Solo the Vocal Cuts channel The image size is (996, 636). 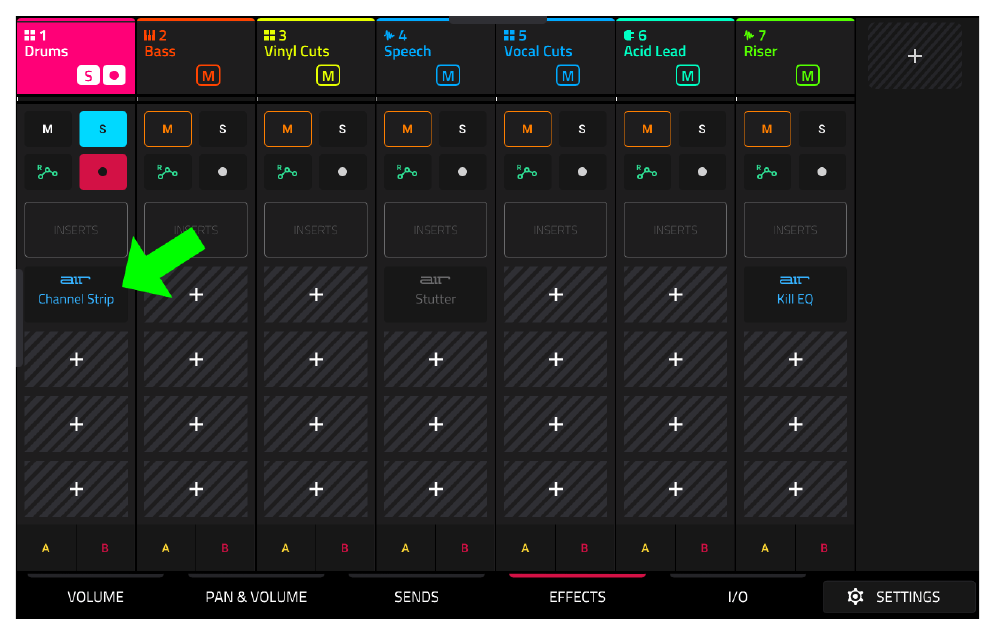coord(582,129)
